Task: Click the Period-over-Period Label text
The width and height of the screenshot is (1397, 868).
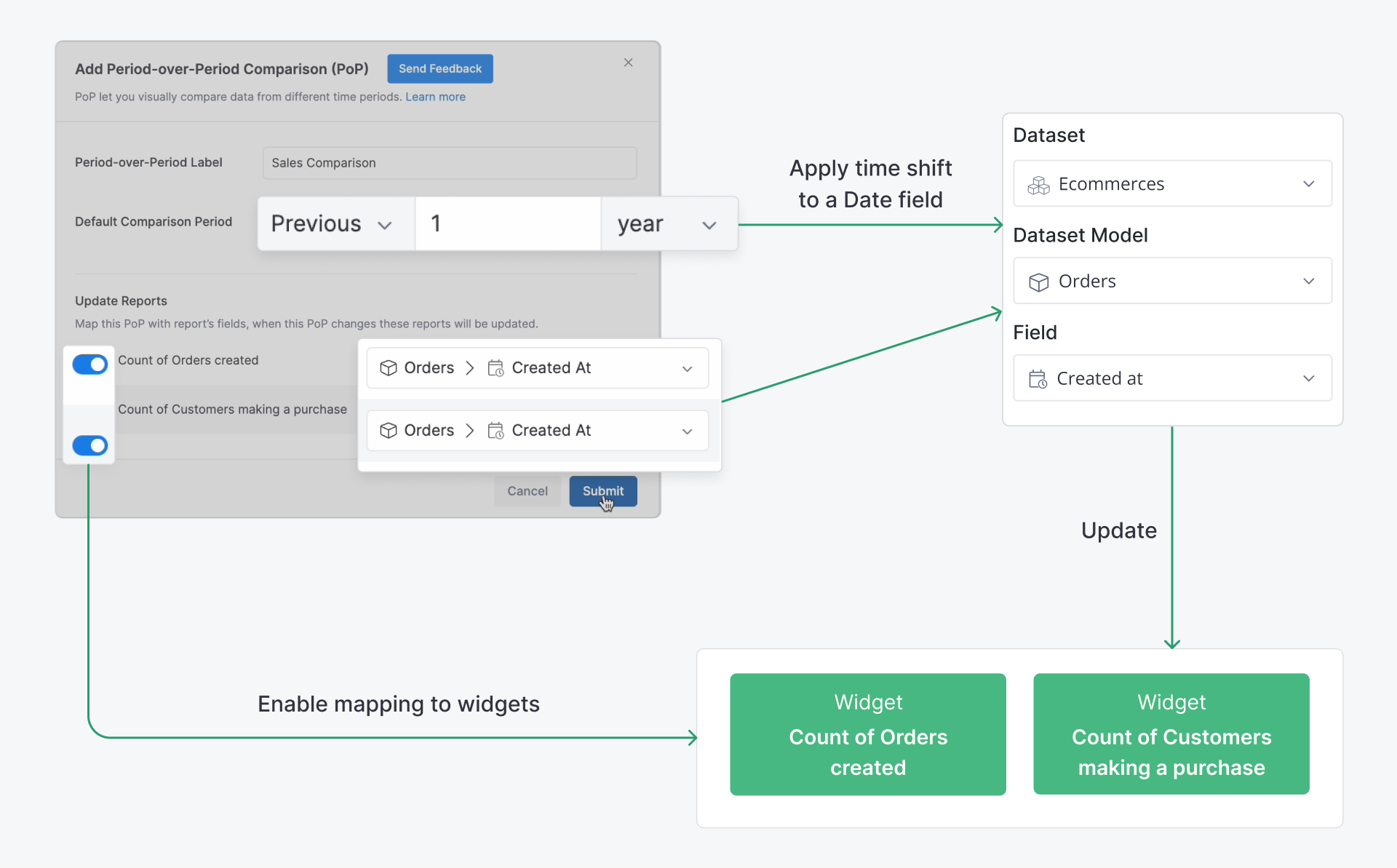Action: click(x=148, y=162)
